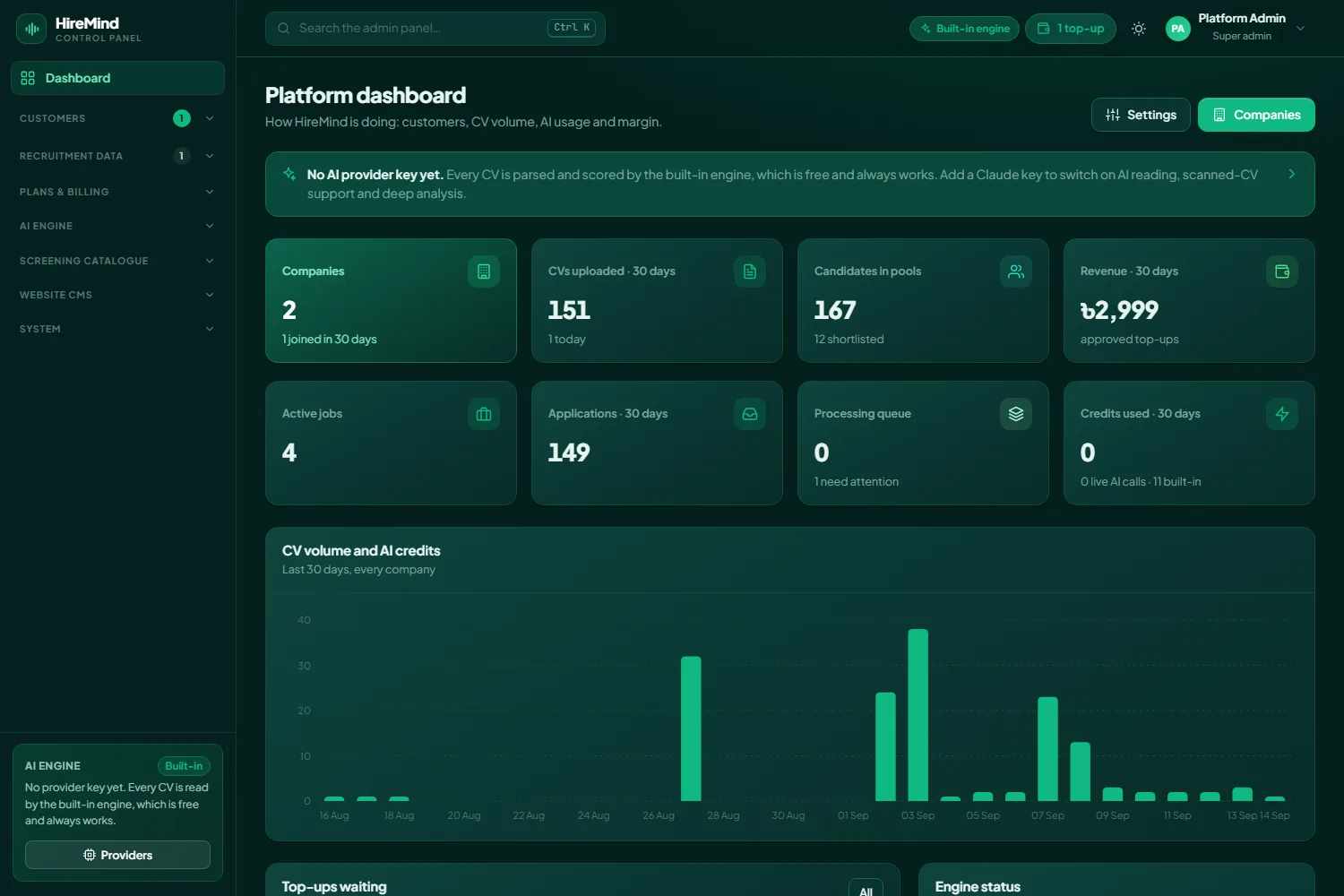This screenshot has height=896, width=1344.
Task: Click the PA avatar circle
Action: click(x=1178, y=29)
